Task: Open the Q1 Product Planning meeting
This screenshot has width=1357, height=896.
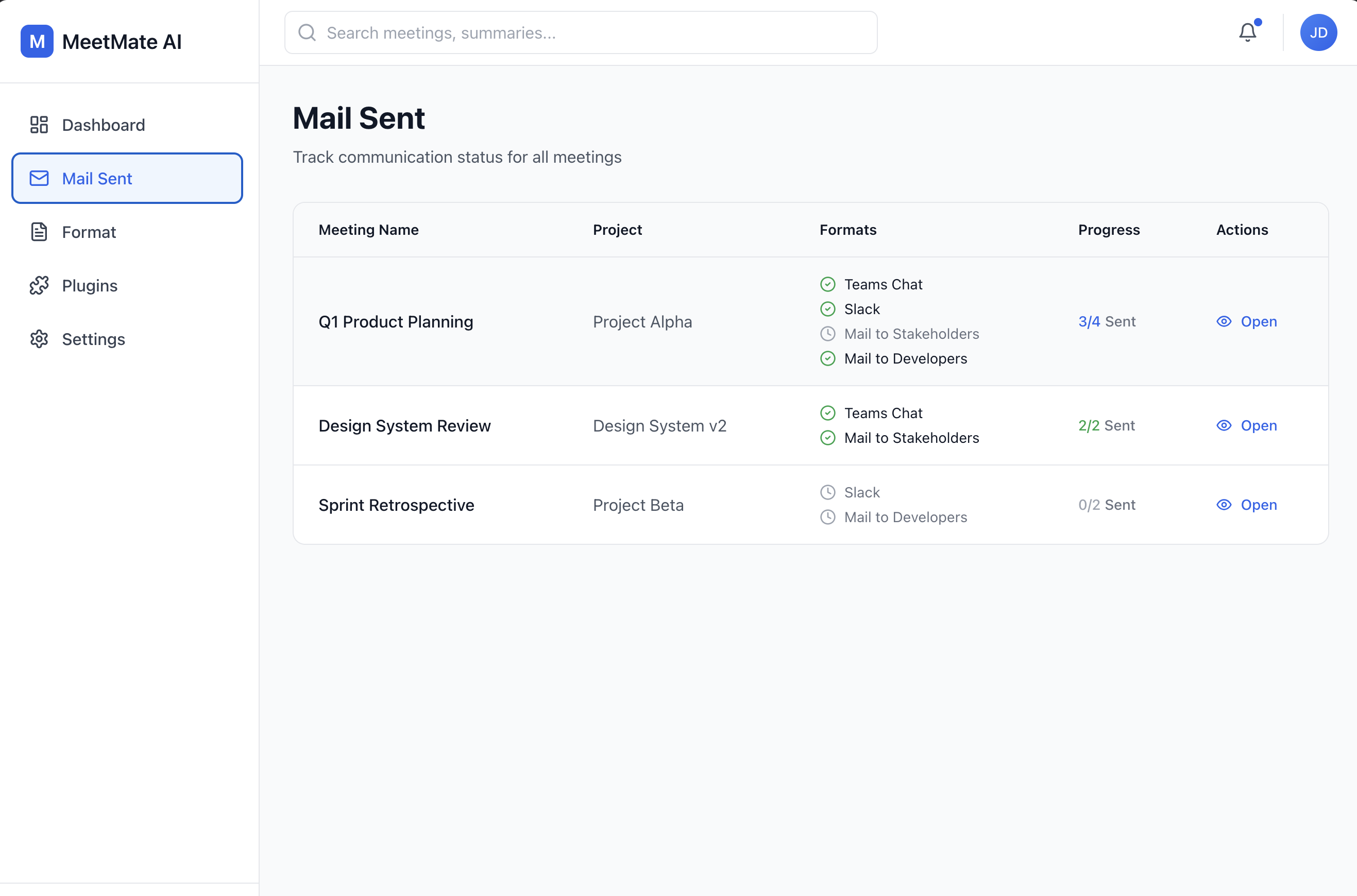Action: (x=1258, y=322)
